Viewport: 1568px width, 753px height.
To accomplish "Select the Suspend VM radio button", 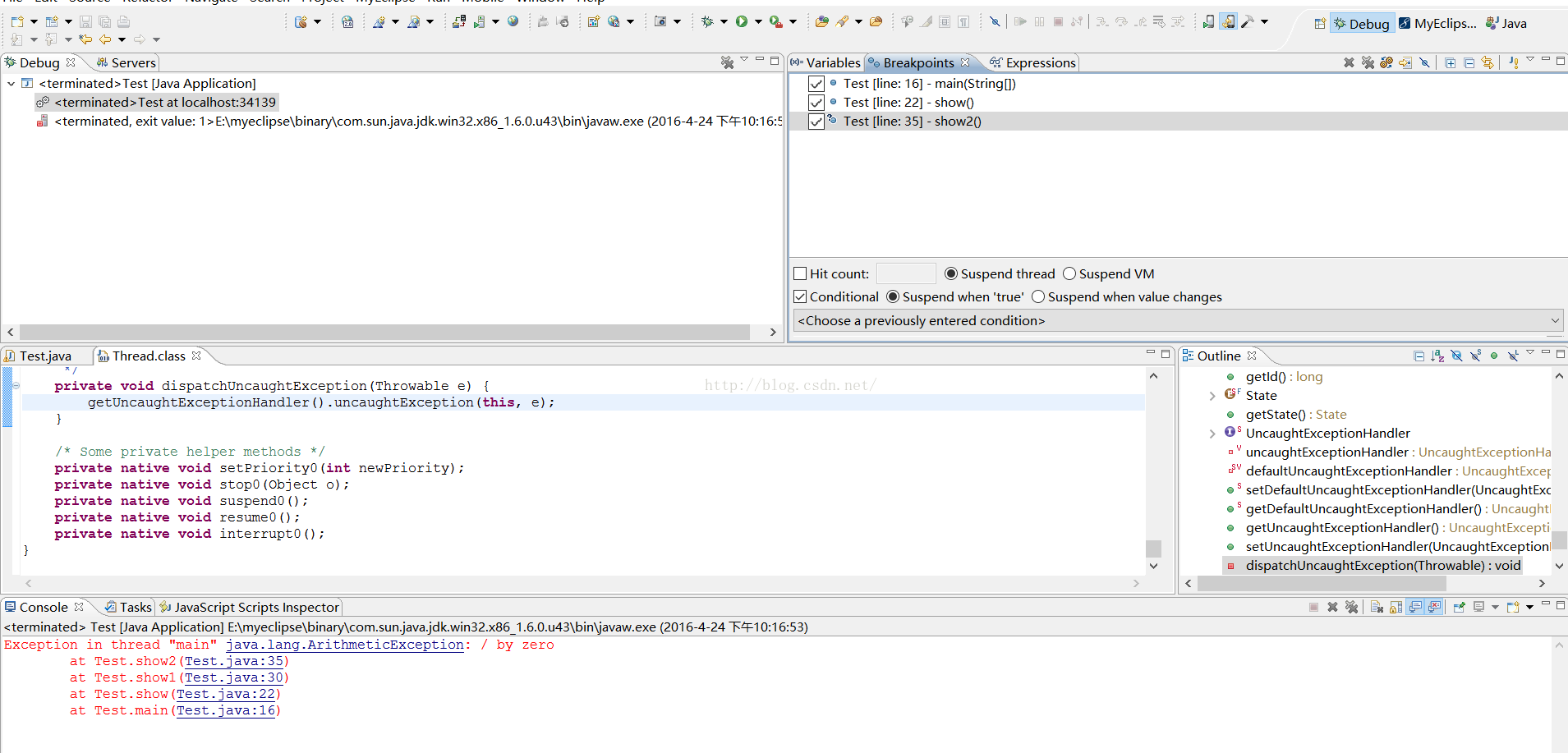I will tap(1069, 273).
